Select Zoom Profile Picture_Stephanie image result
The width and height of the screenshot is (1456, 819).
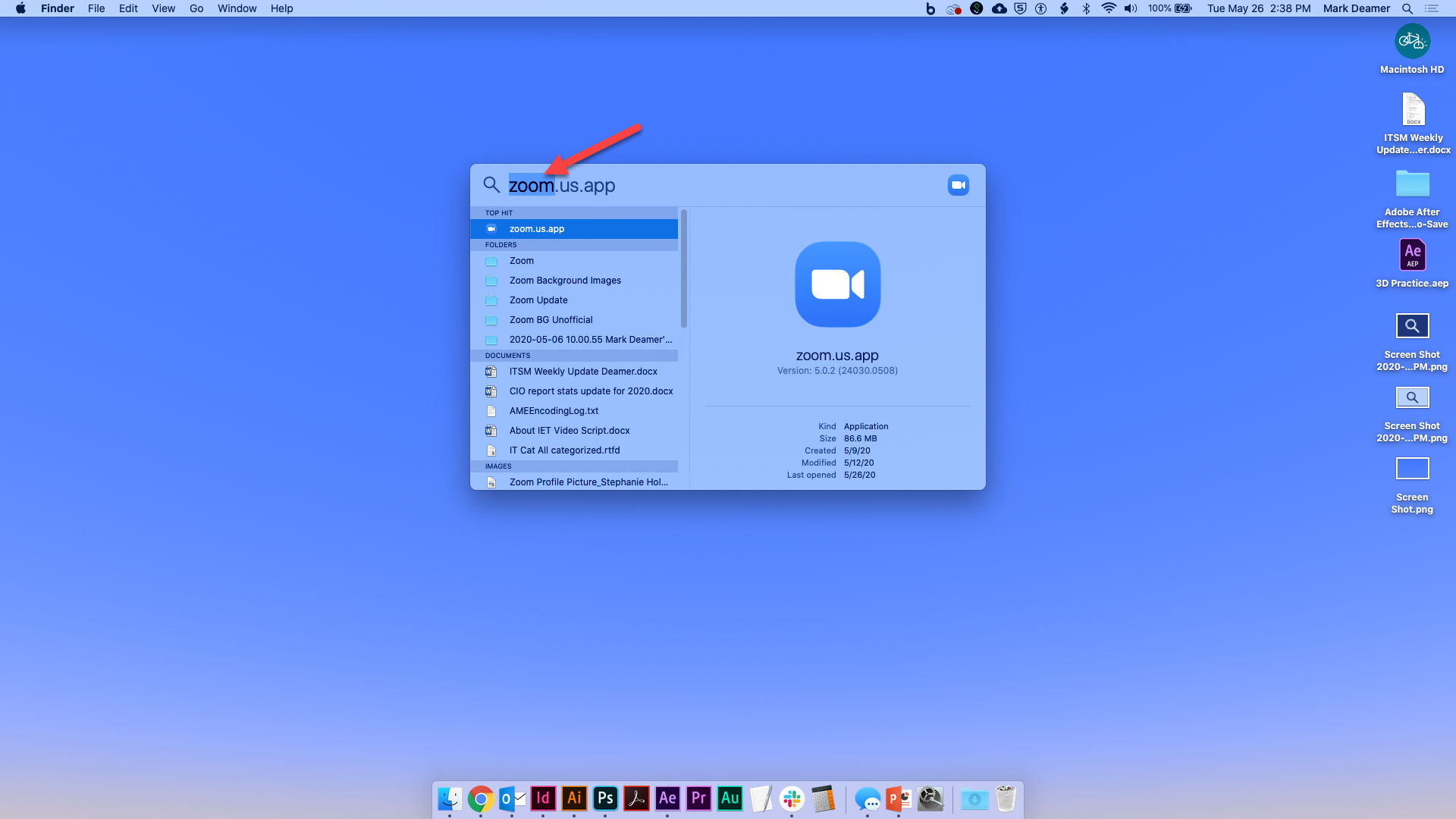(574, 482)
